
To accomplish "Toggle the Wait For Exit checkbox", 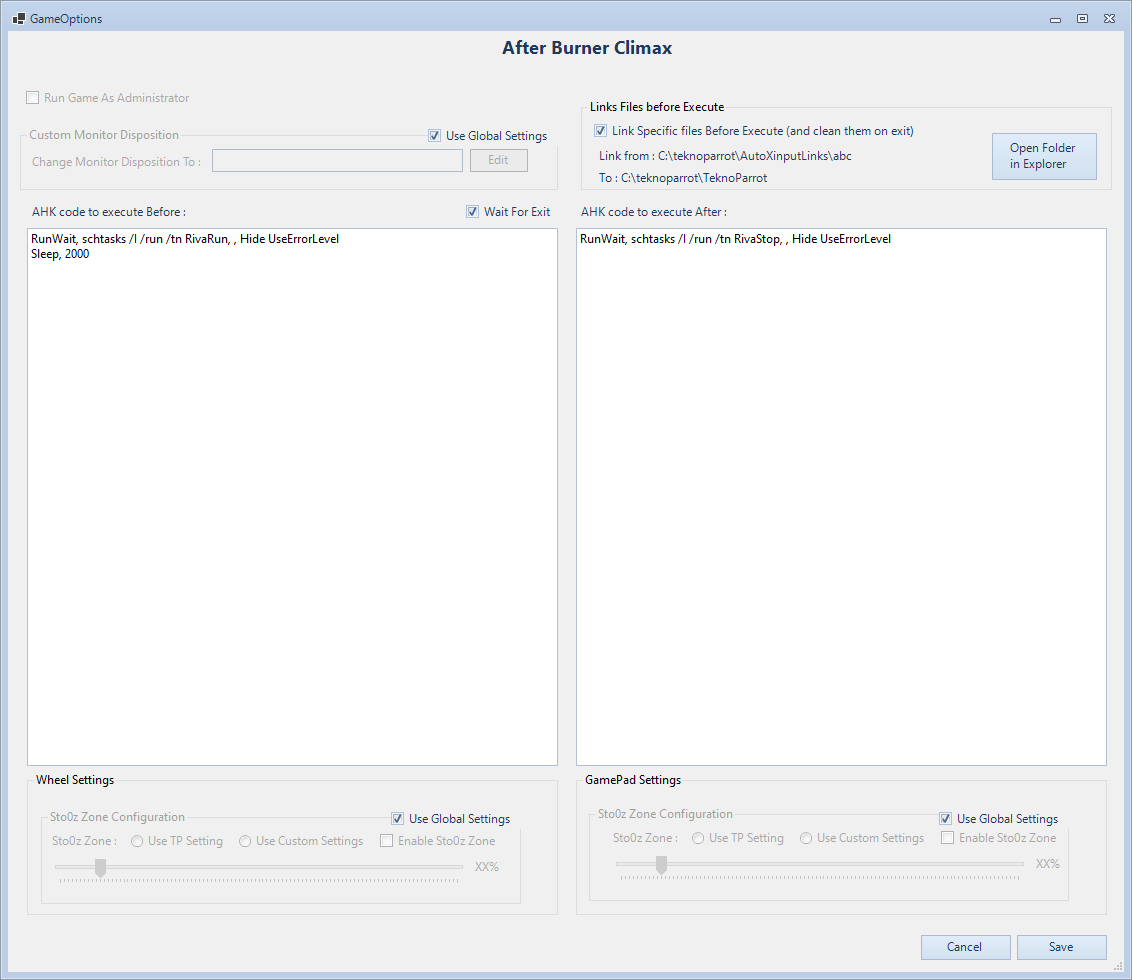I will [472, 212].
